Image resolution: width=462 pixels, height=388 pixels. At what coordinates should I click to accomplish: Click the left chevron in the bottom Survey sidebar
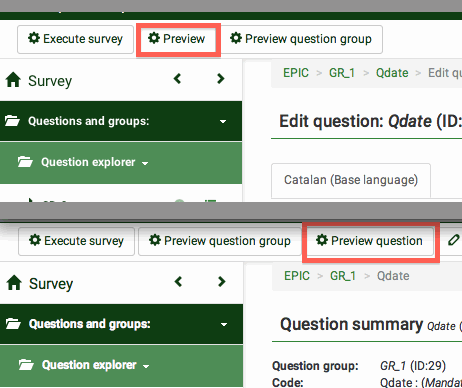(x=178, y=282)
